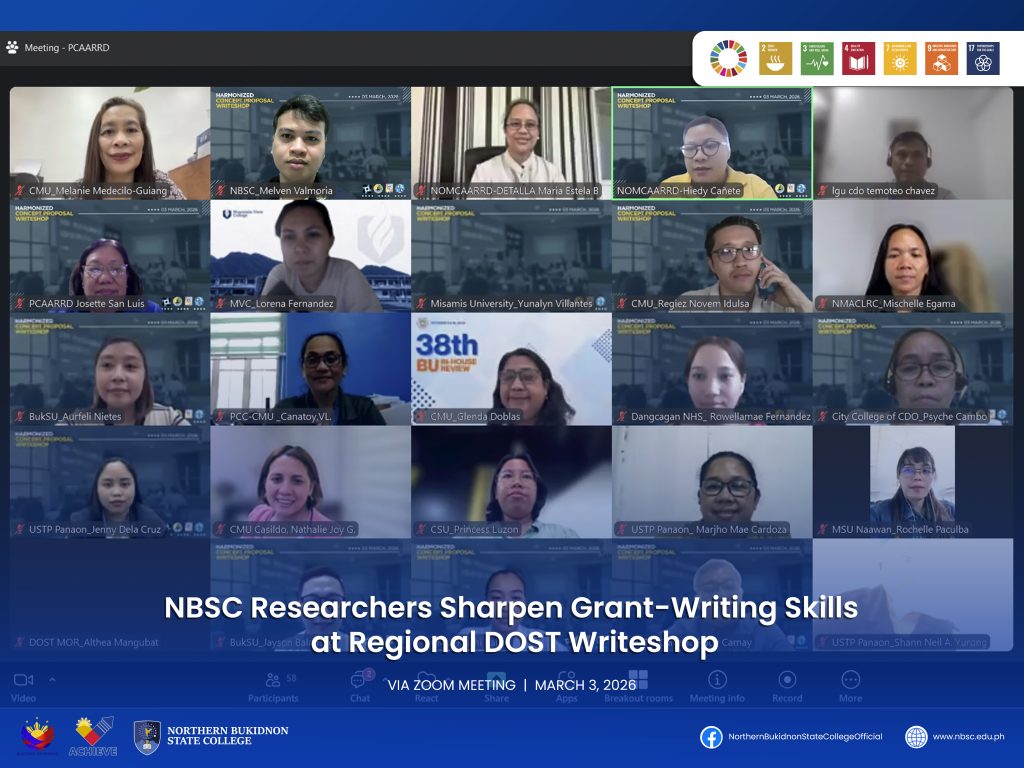Select CMU_Glenda Doblas video tile

(x=511, y=369)
